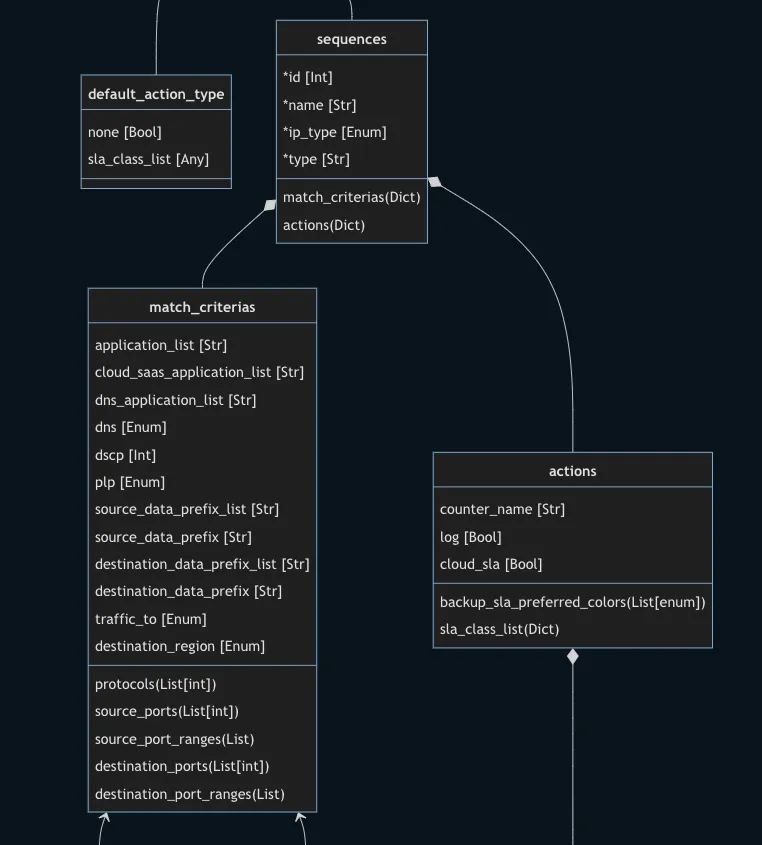Click the "destination_region [Enum]" attribute

(180, 646)
